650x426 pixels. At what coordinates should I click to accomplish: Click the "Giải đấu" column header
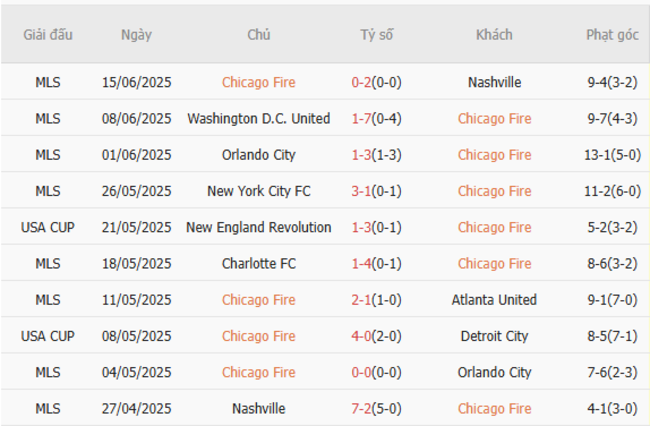pyautogui.click(x=48, y=34)
